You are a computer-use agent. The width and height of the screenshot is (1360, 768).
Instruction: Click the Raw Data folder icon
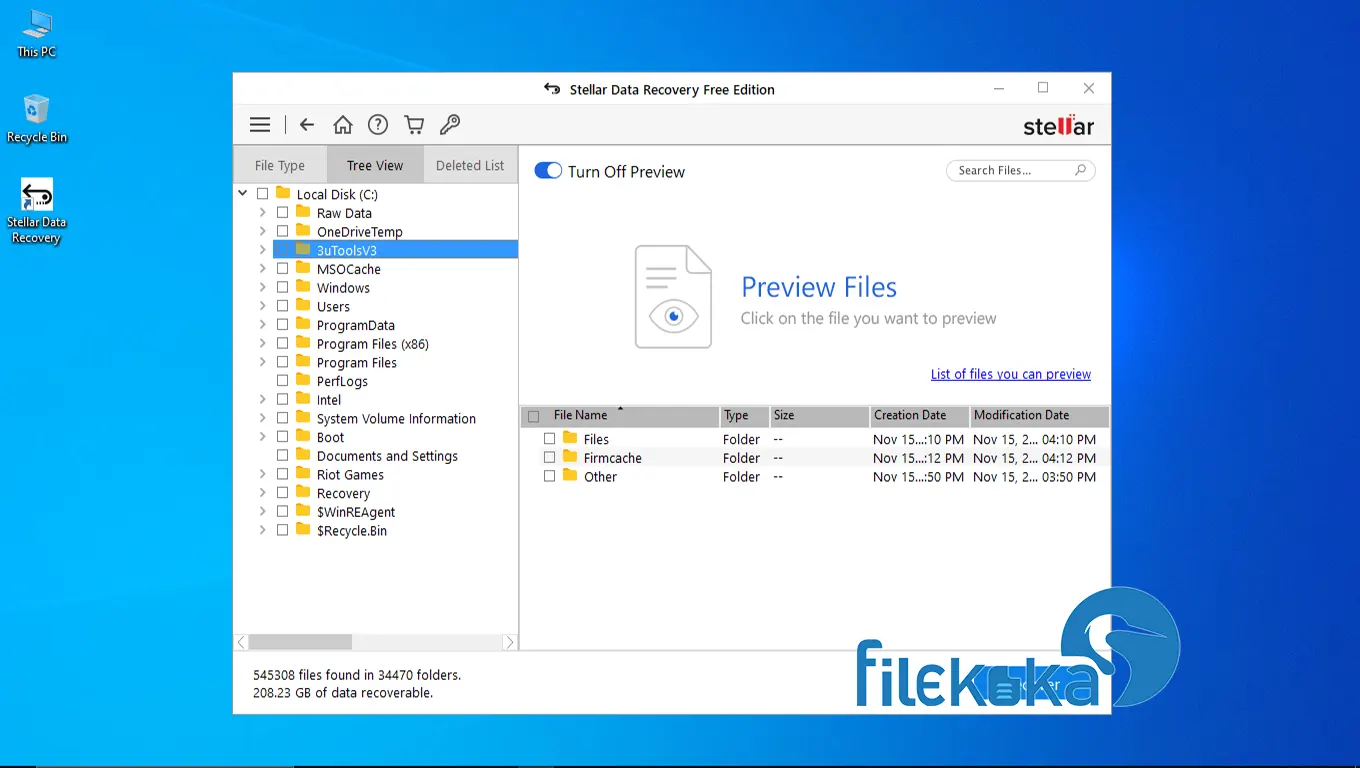pyautogui.click(x=303, y=212)
